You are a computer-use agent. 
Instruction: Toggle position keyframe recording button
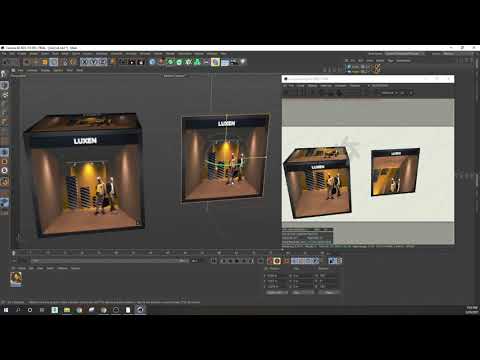[x=295, y=261]
